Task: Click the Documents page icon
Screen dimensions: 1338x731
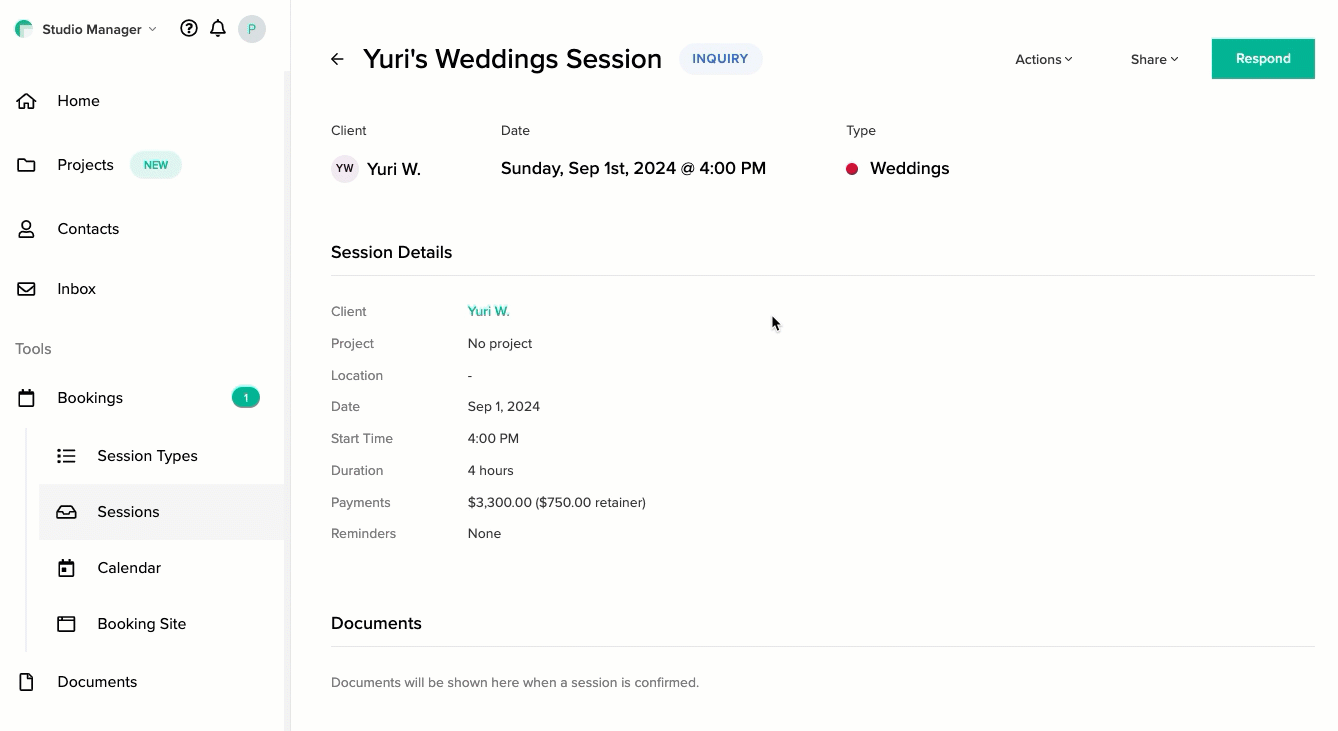Action: point(27,682)
